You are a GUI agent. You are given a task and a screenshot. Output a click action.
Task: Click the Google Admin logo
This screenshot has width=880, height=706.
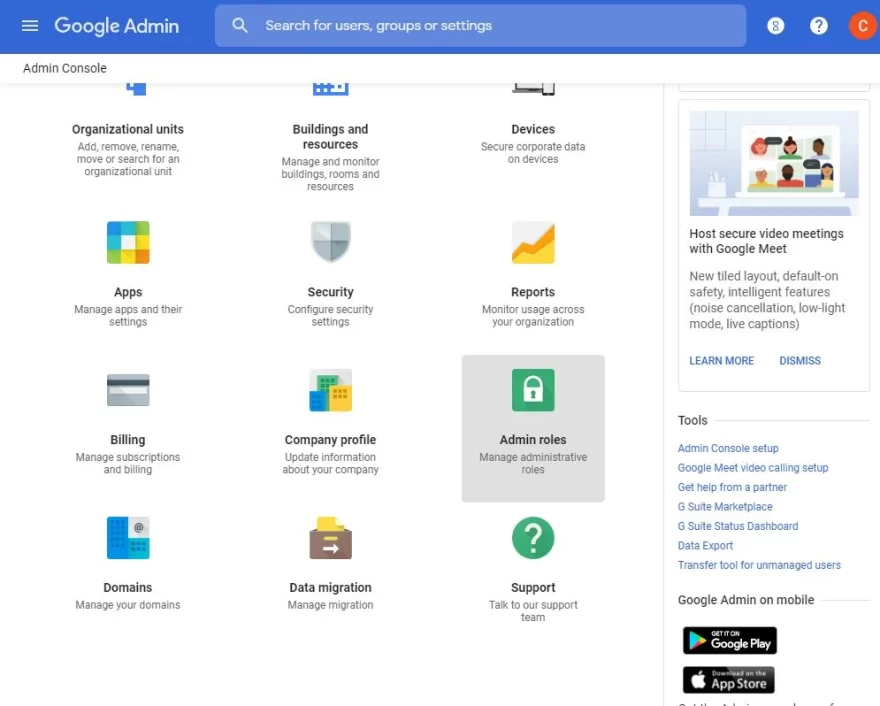[x=117, y=26]
